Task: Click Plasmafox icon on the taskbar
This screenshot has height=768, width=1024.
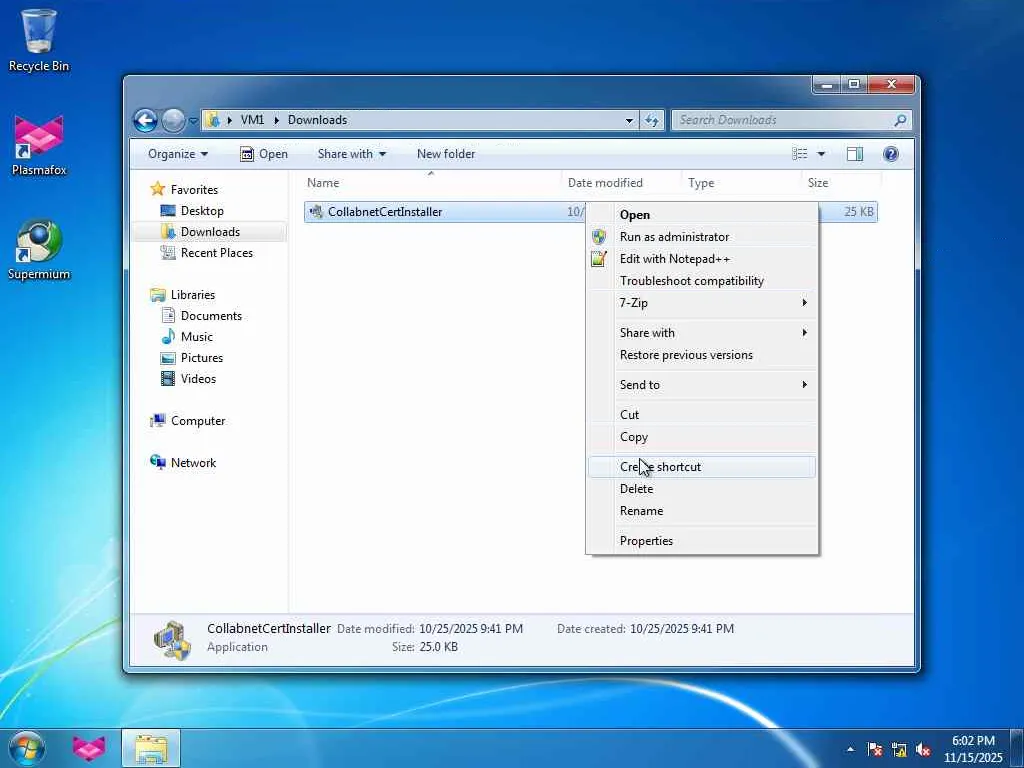Action: tap(89, 748)
